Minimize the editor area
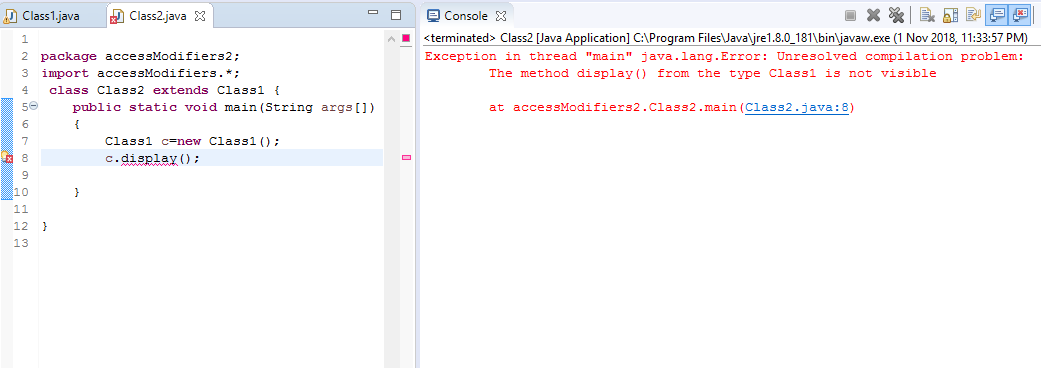Viewport: 1041px width, 368px height. tap(373, 13)
